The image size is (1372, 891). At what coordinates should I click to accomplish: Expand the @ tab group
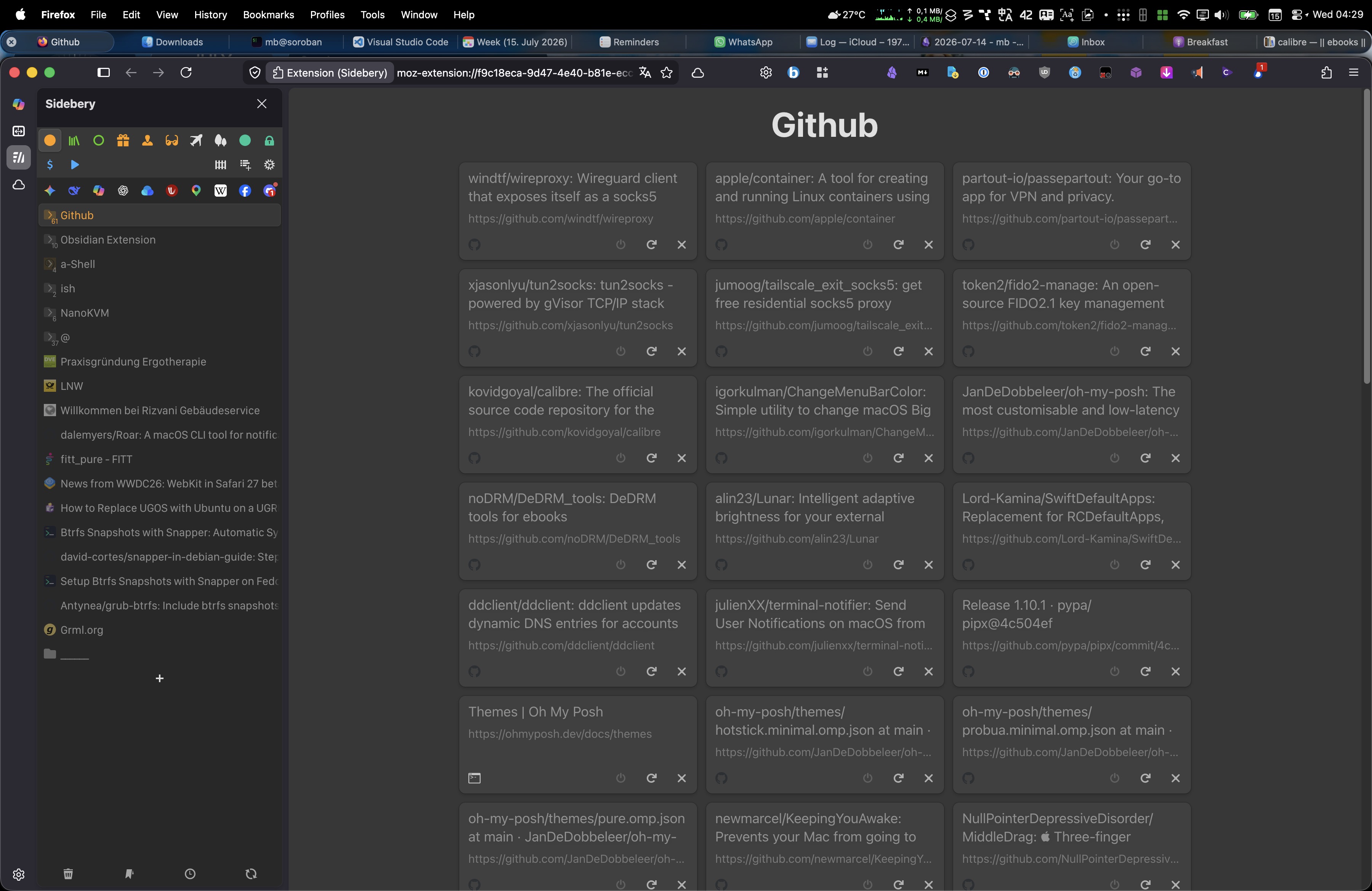click(50, 337)
